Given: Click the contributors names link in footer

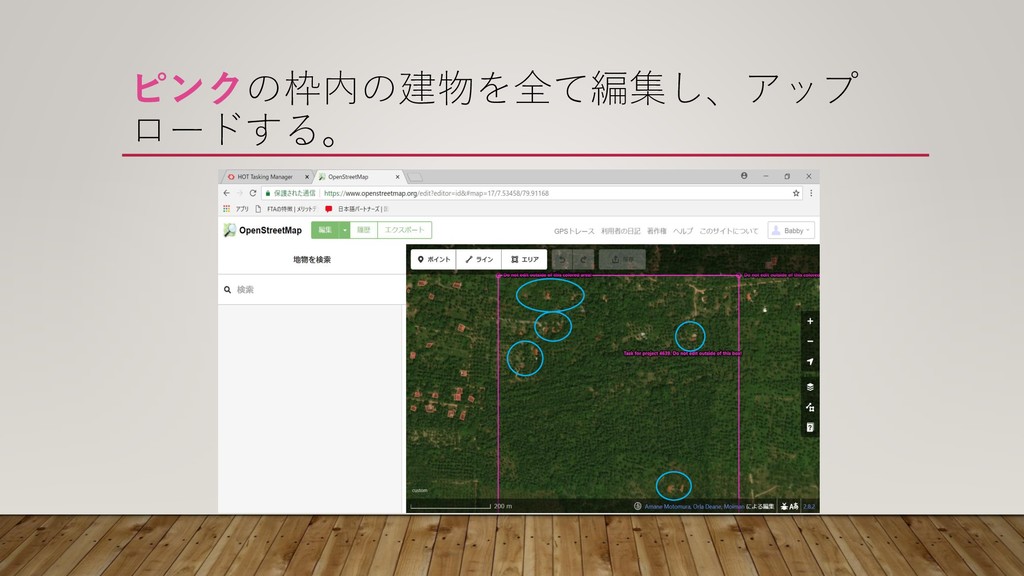Looking at the screenshot, I should click(694, 506).
